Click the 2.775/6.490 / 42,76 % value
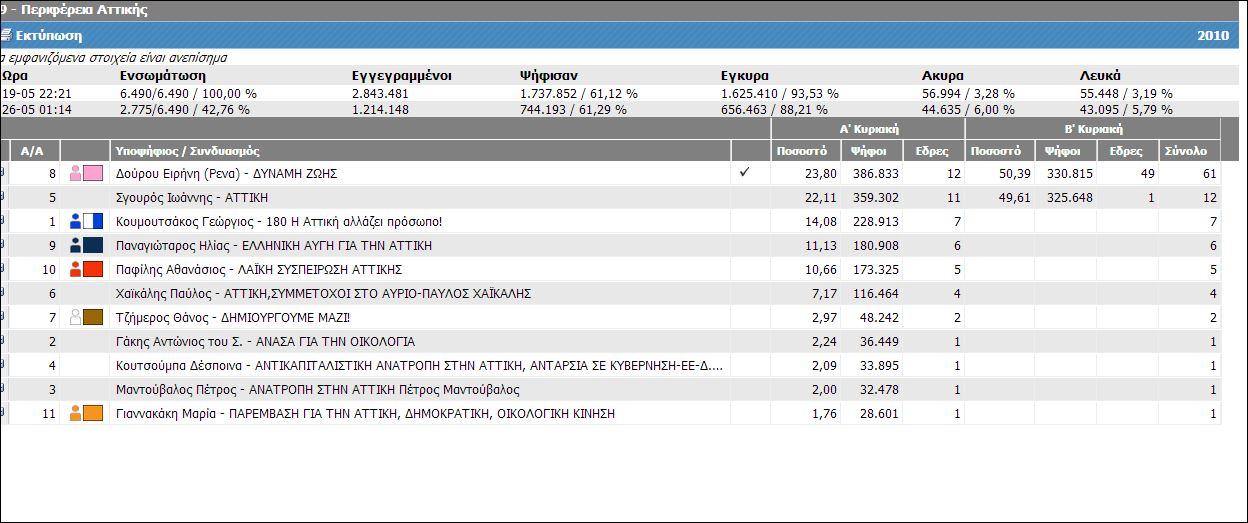Screen dimensions: 1248x523 coord(185,109)
